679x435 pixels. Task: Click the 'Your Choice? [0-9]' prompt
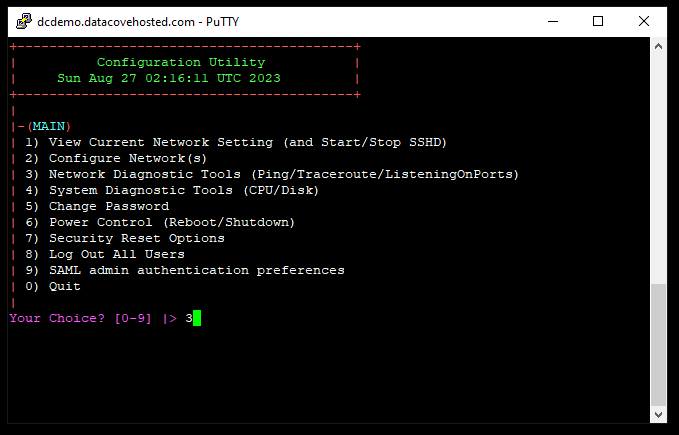[81, 318]
